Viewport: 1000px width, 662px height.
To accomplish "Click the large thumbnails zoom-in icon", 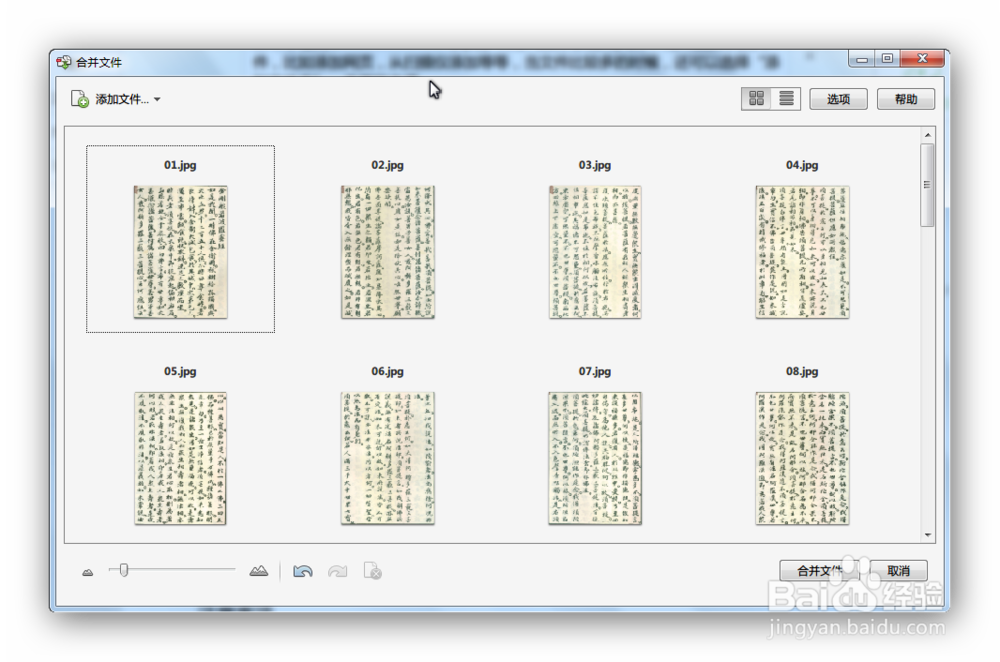I will coord(258,571).
